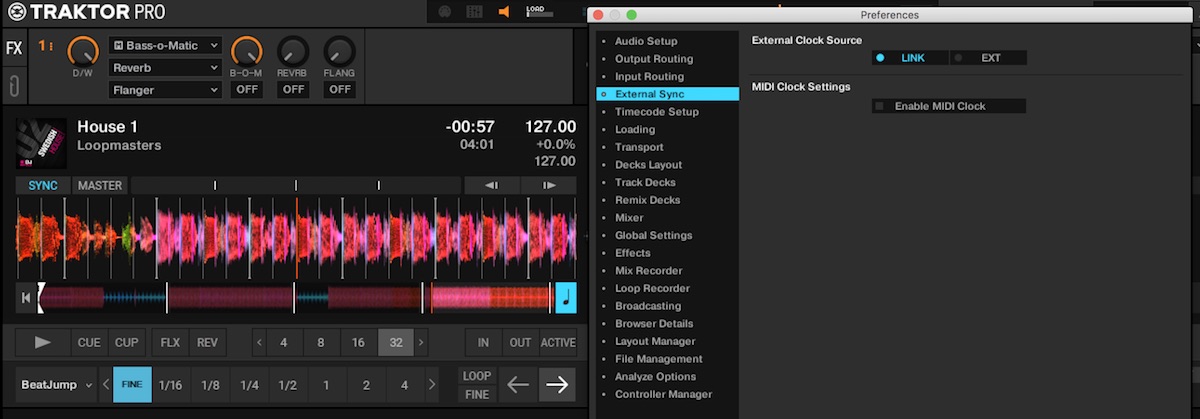
Task: Toggle the deck MASTER button
Action: 100,185
